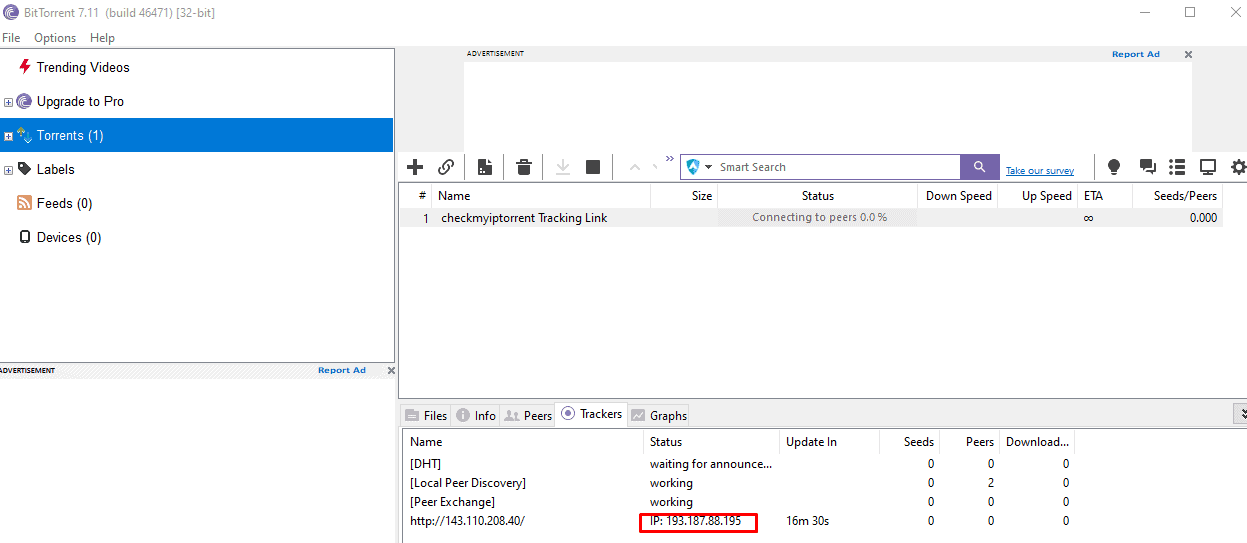Screen dimensions: 1247x543
Task: Switch to the Peers tab
Action: coord(528,415)
